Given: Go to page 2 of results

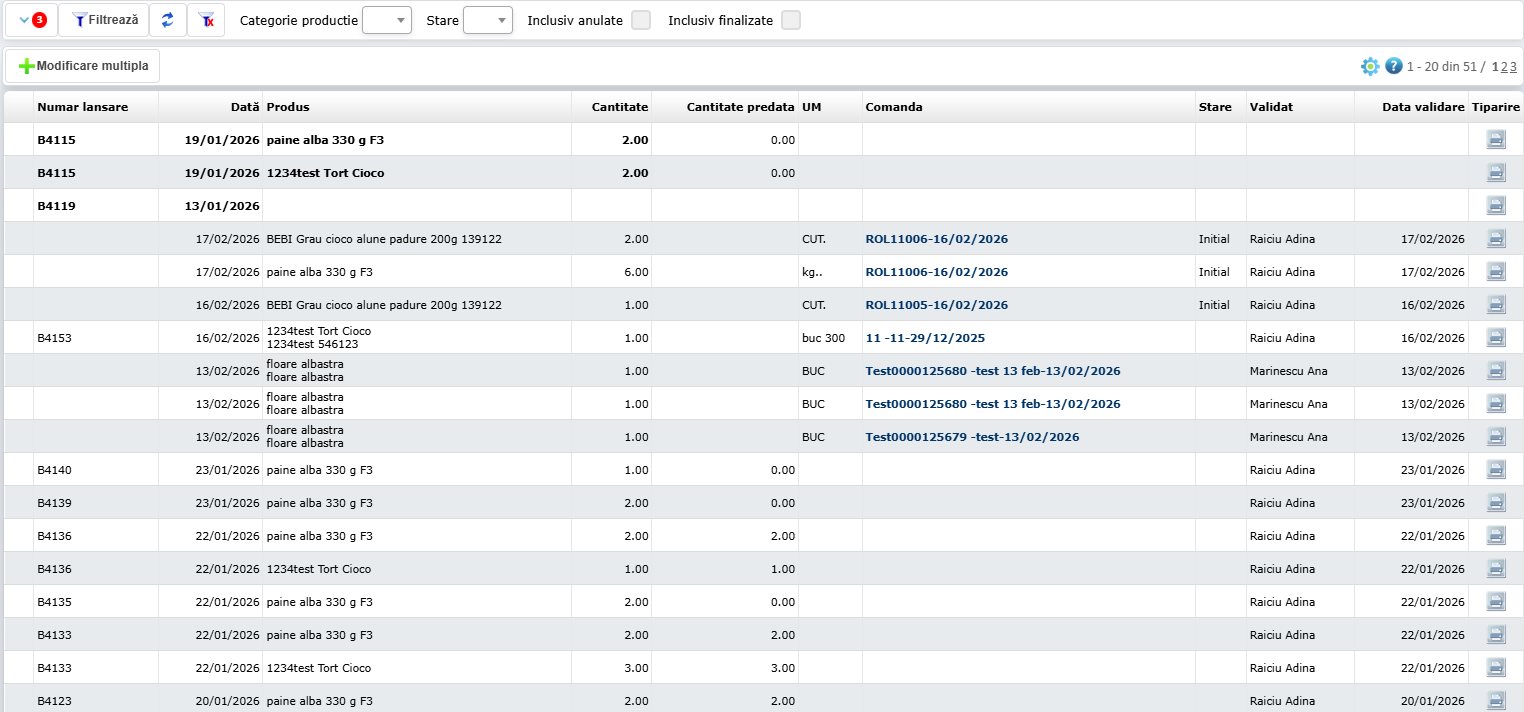Looking at the screenshot, I should pos(1505,67).
